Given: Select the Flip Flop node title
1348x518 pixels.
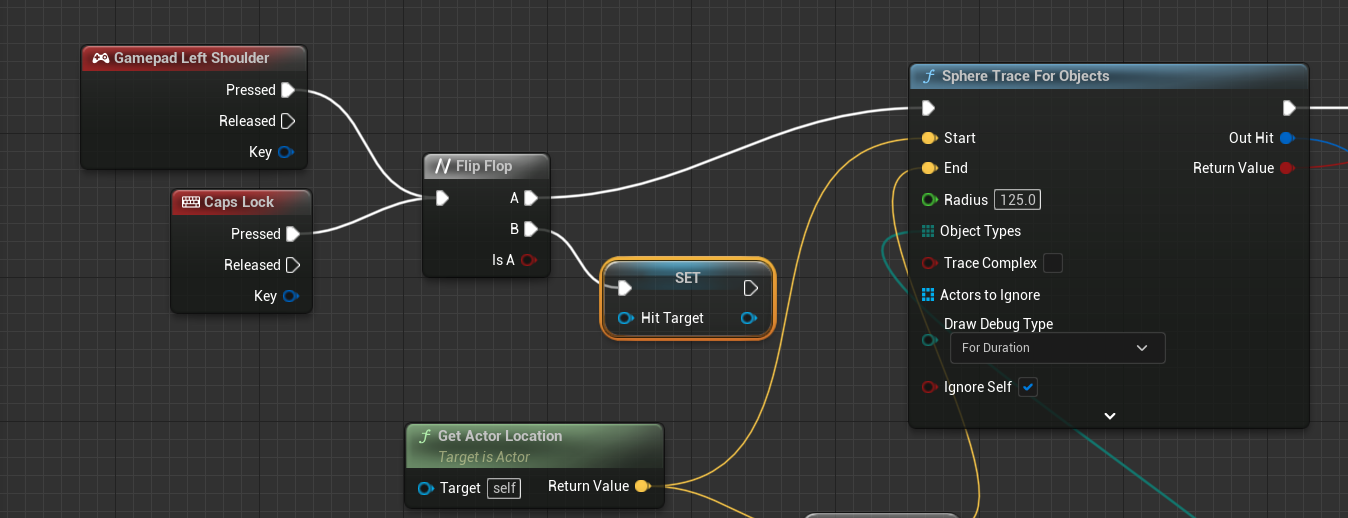Looking at the screenshot, I should point(484,166).
